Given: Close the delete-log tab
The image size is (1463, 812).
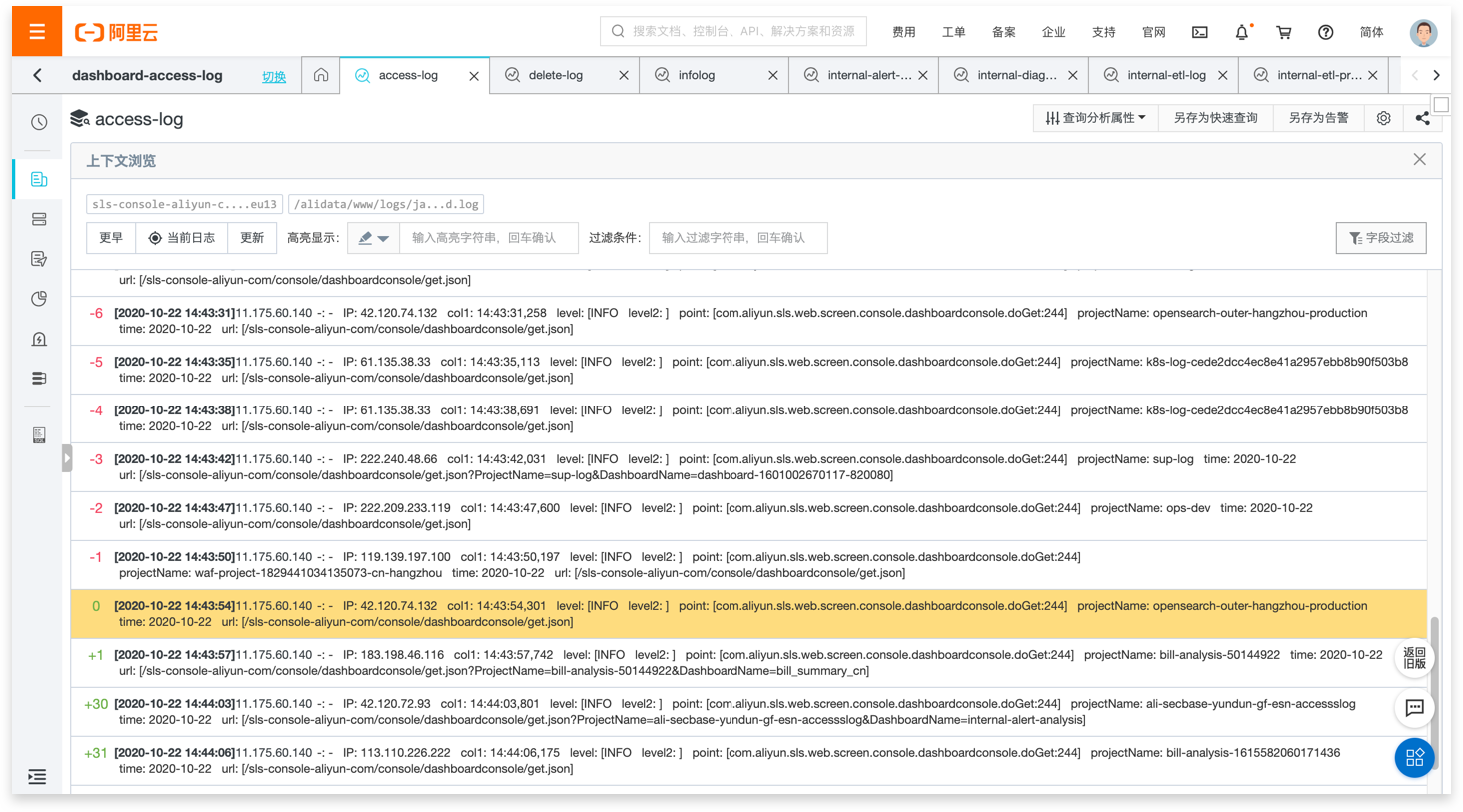Looking at the screenshot, I should point(624,76).
